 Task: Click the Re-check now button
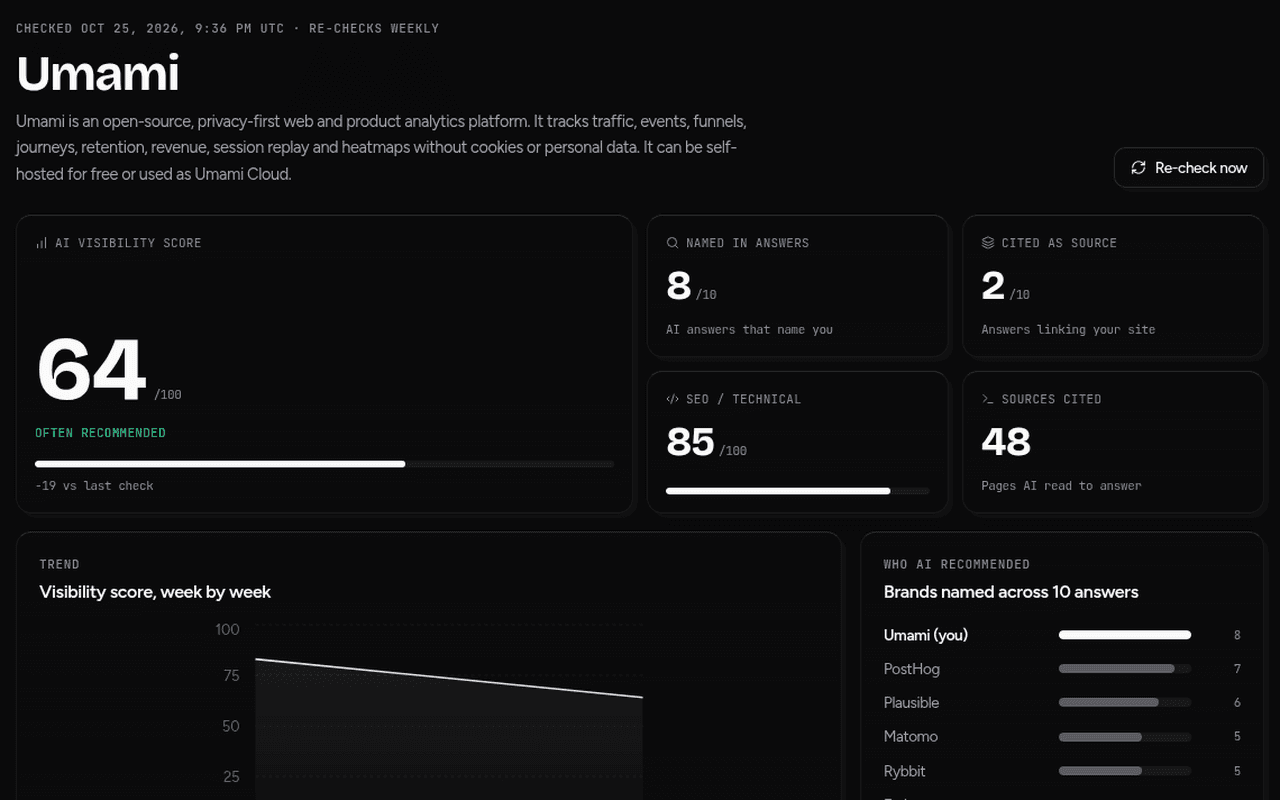[x=1189, y=168]
